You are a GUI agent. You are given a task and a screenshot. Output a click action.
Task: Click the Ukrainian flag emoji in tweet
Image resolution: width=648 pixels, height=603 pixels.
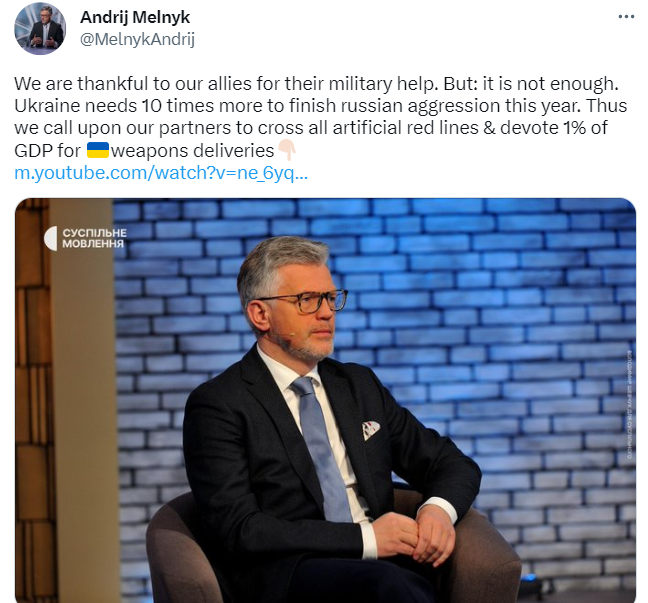coord(98,150)
